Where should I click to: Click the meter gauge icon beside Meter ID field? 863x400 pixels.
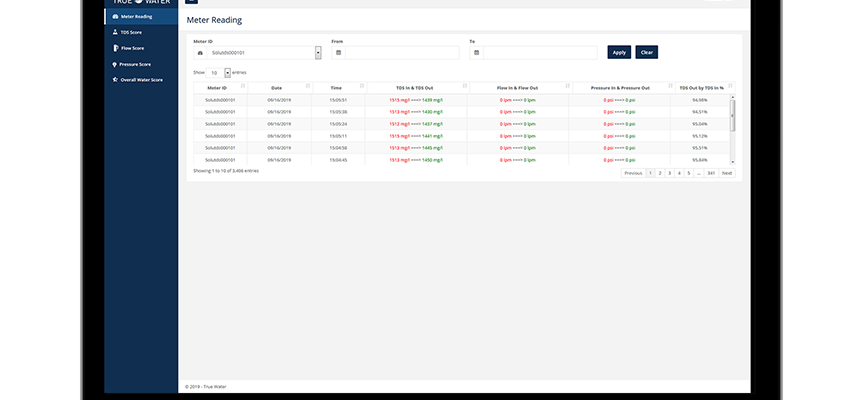200,53
